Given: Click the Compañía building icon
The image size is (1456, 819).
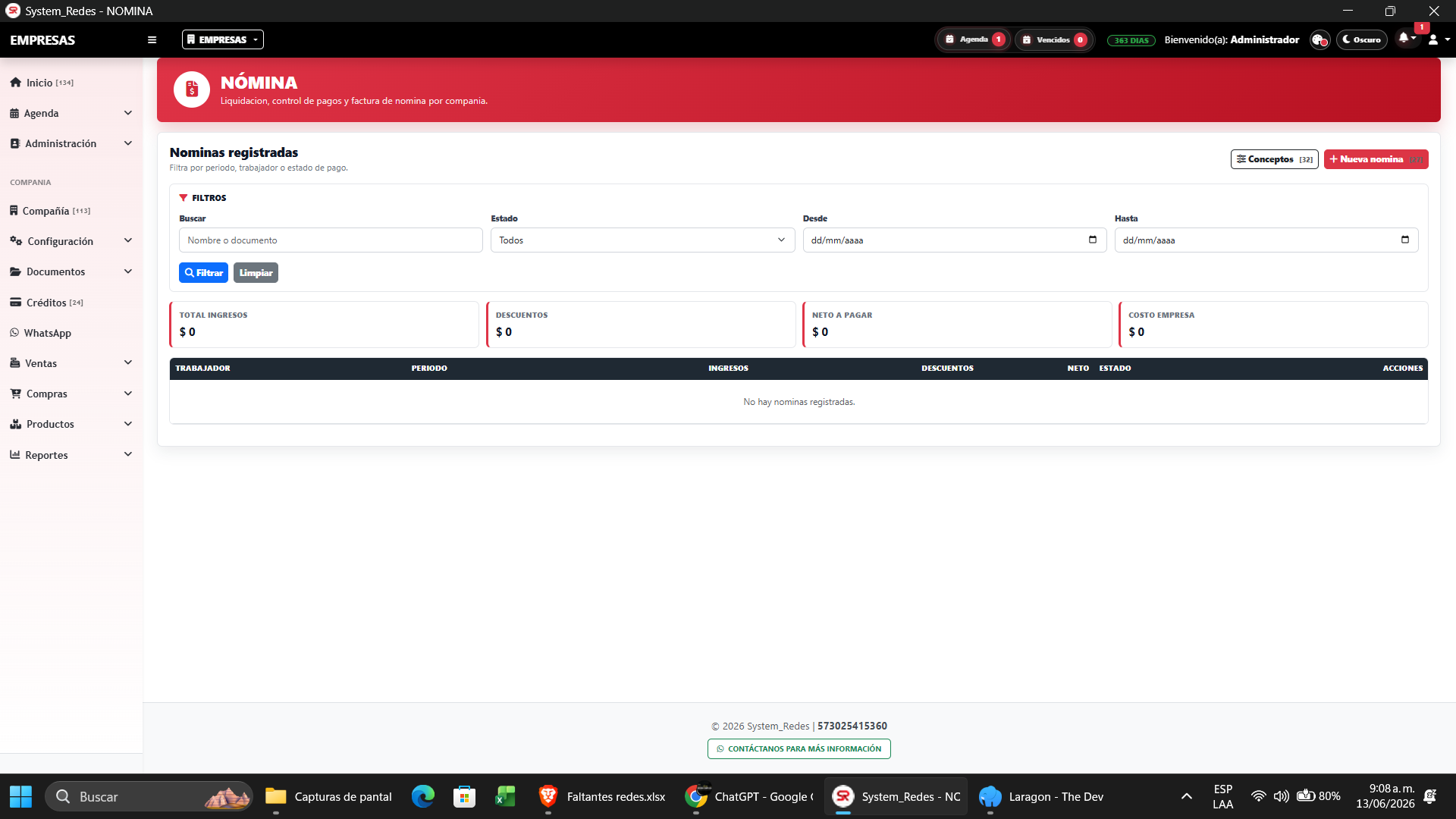Looking at the screenshot, I should [14, 211].
